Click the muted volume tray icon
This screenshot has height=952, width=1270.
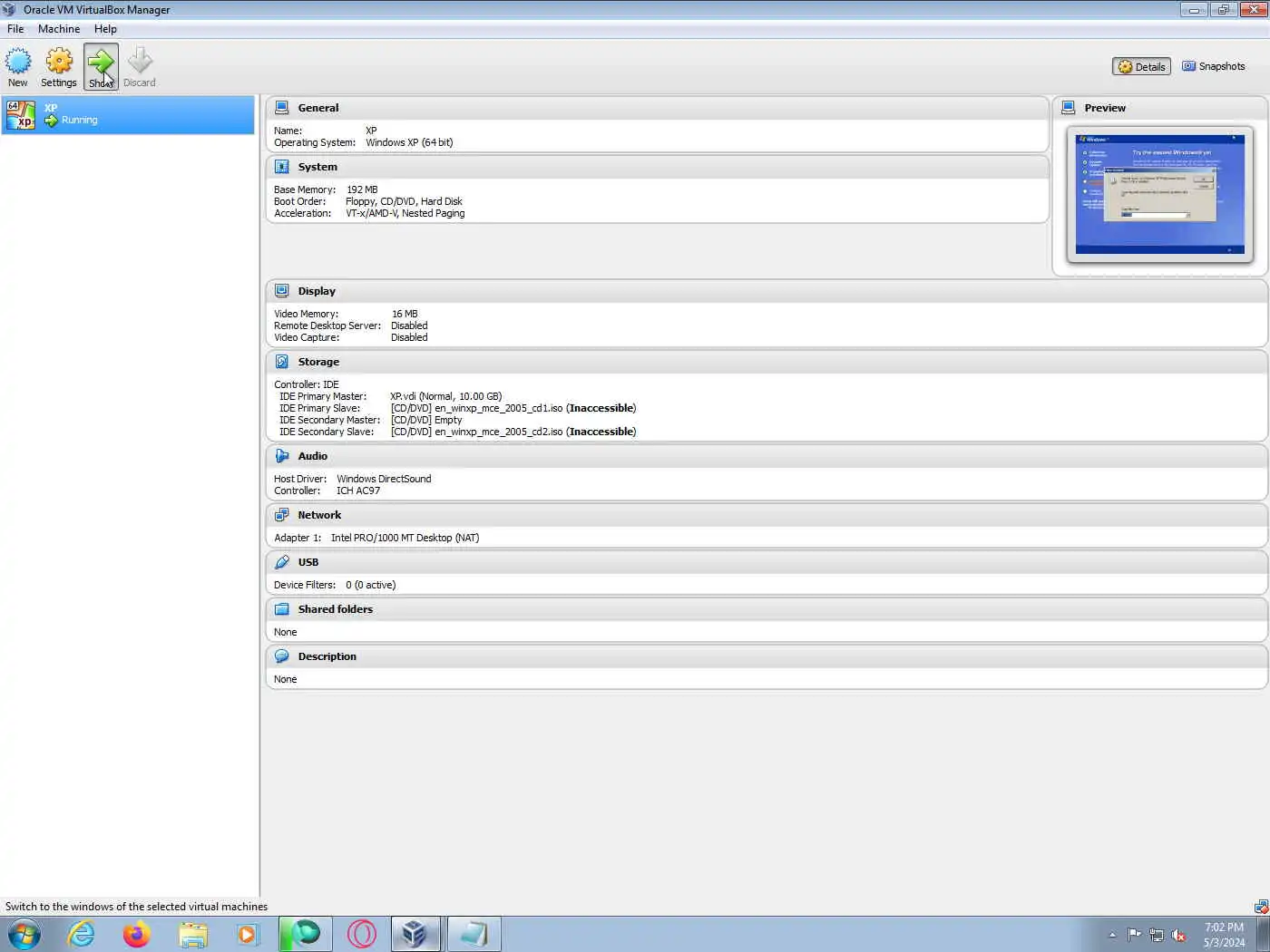coord(1178,935)
